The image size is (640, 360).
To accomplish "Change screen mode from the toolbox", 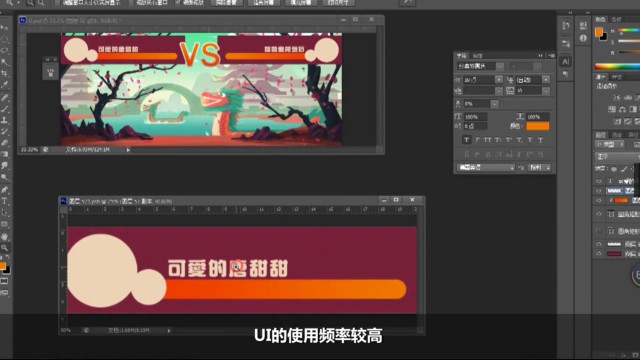I will click(4, 292).
